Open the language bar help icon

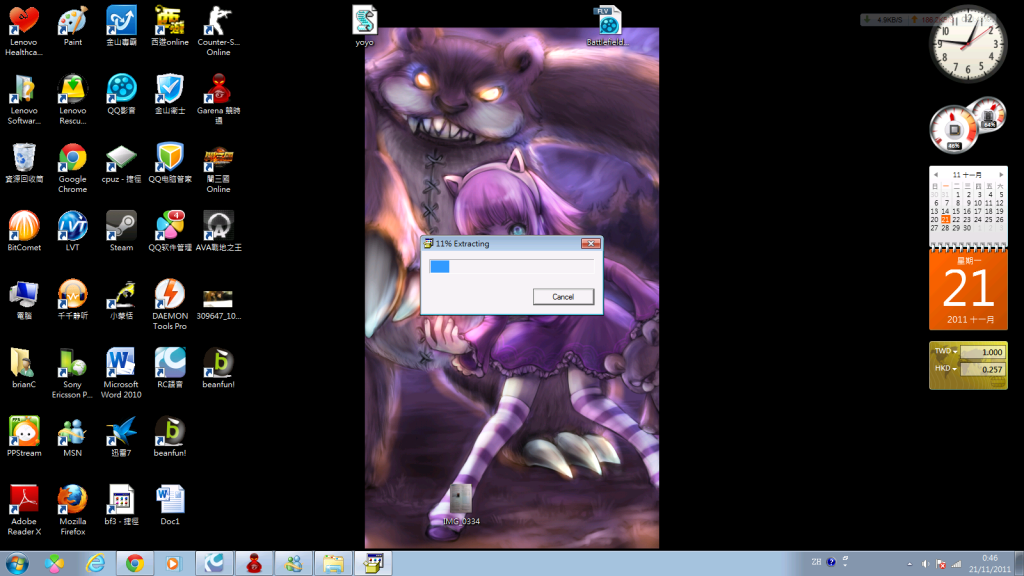tap(831, 562)
